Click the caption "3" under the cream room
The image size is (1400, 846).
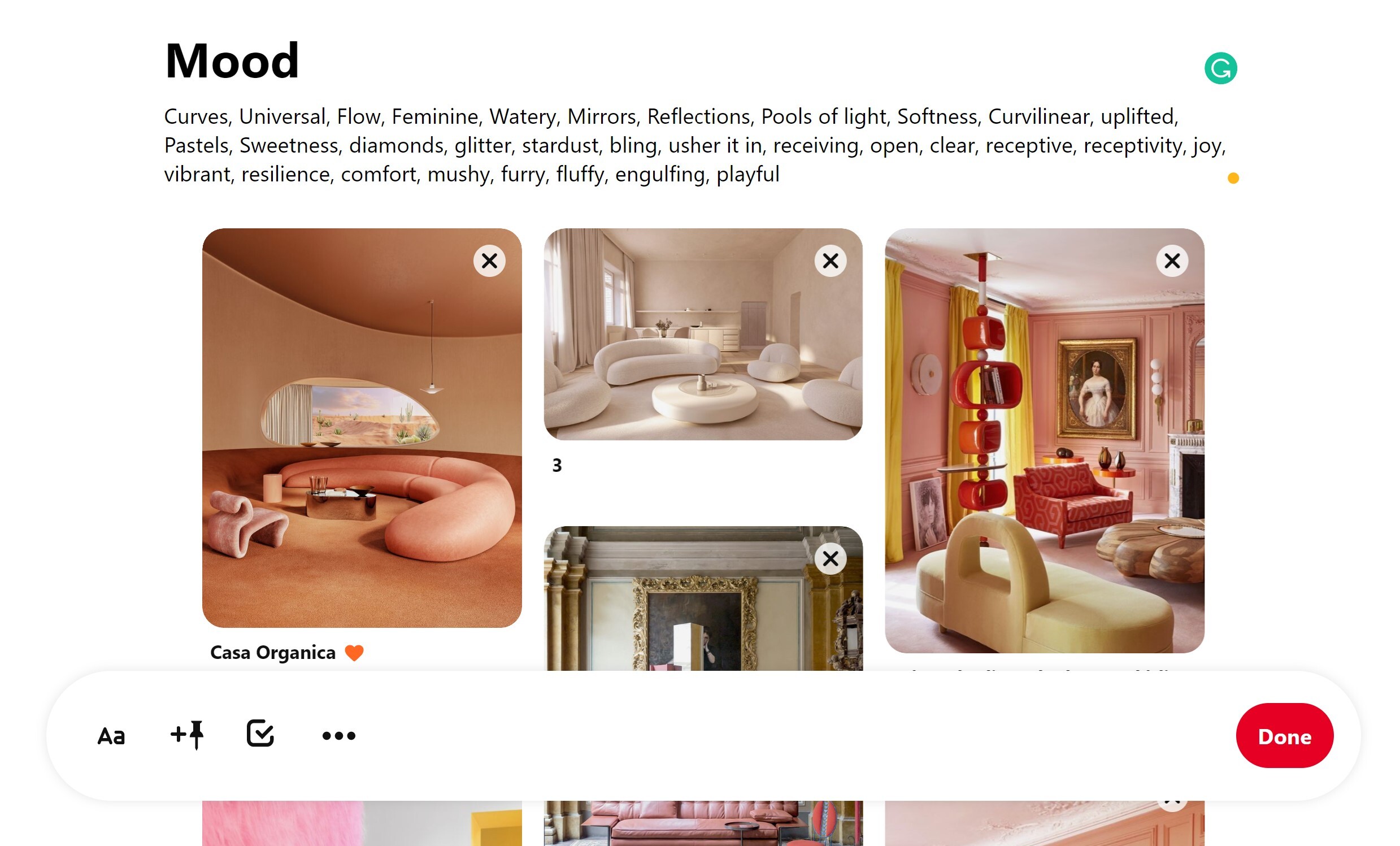(557, 465)
